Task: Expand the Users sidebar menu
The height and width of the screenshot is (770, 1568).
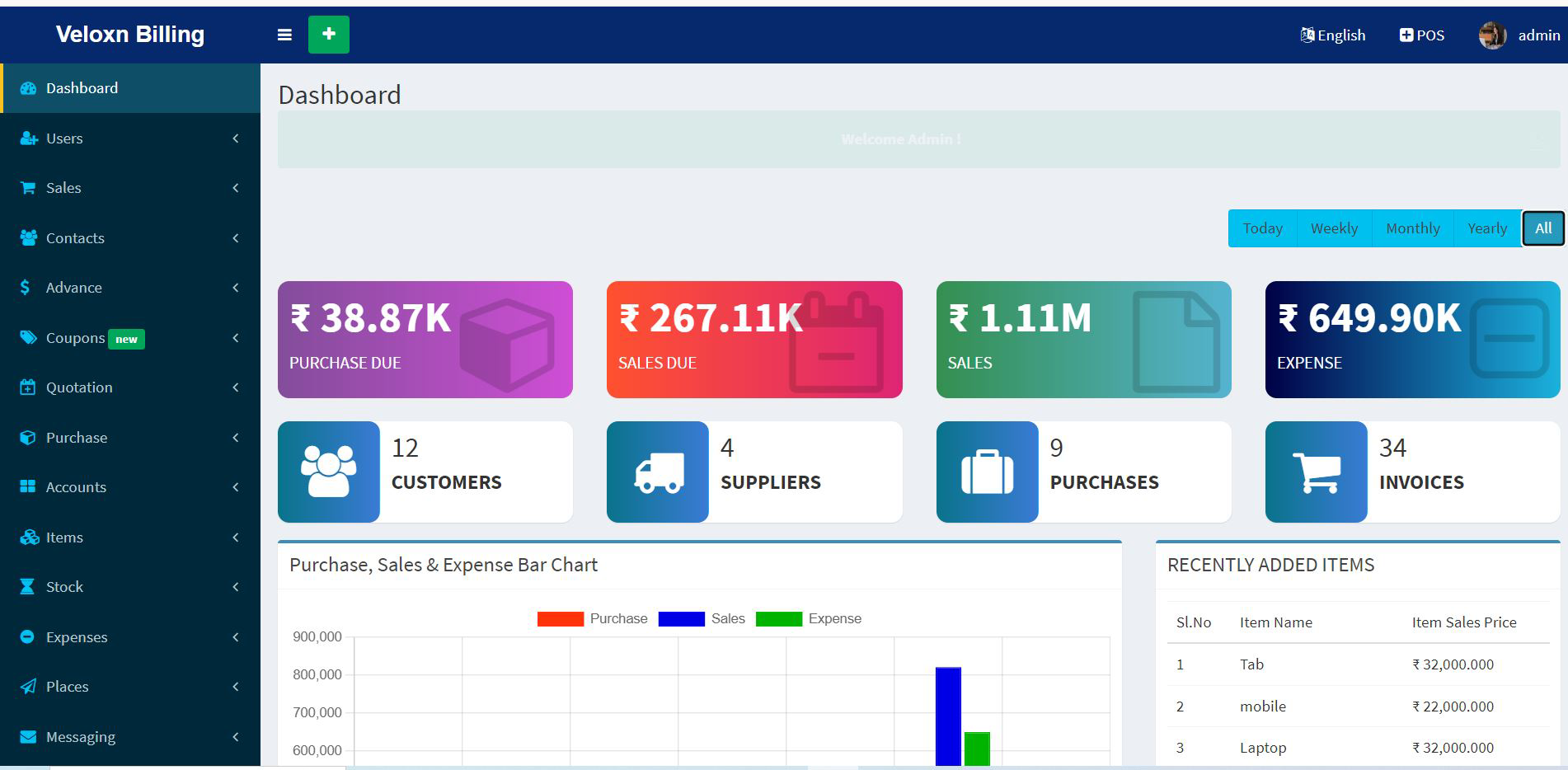Action: coord(130,139)
